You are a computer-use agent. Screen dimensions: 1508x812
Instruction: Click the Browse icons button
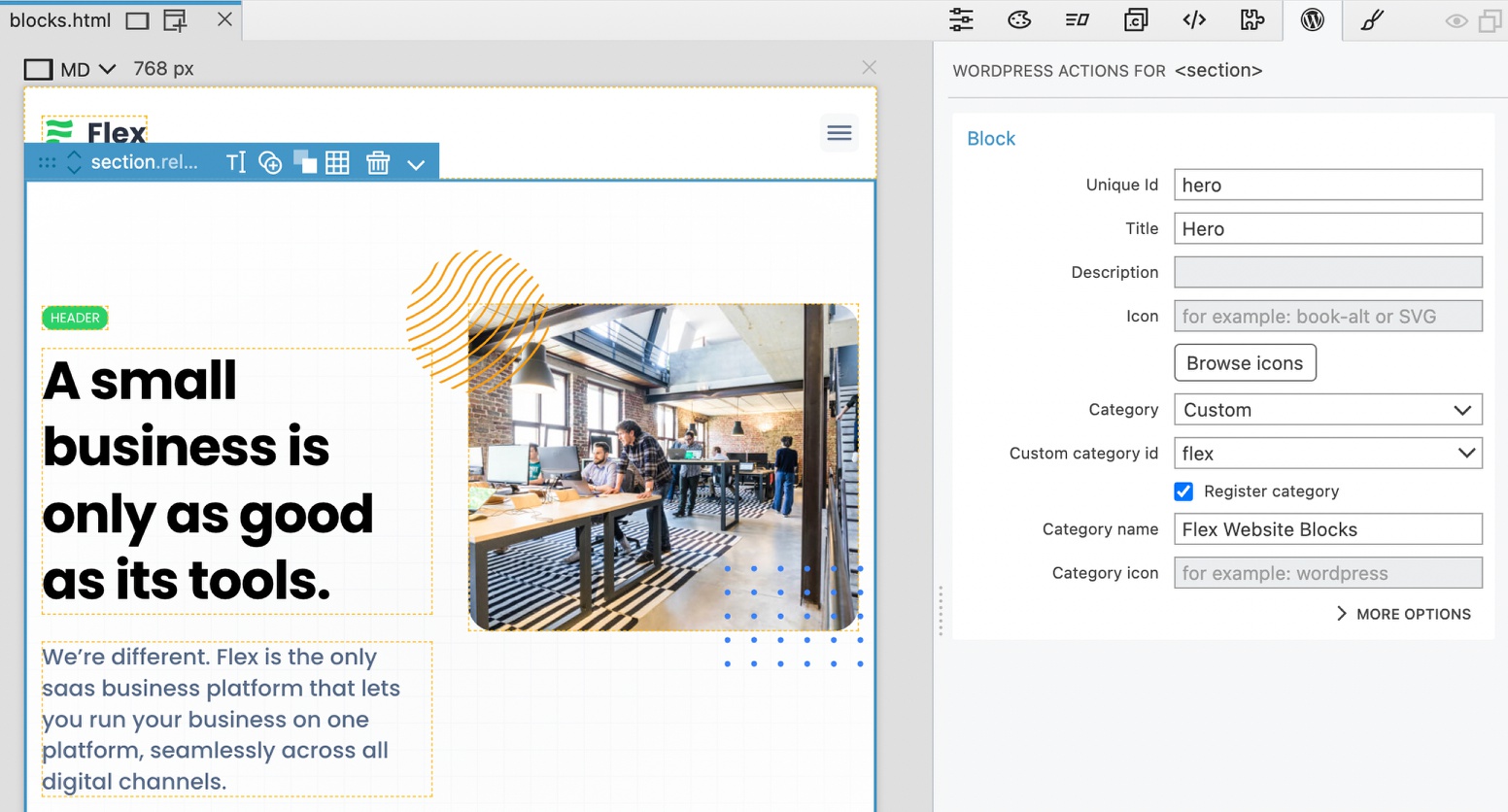click(x=1245, y=362)
